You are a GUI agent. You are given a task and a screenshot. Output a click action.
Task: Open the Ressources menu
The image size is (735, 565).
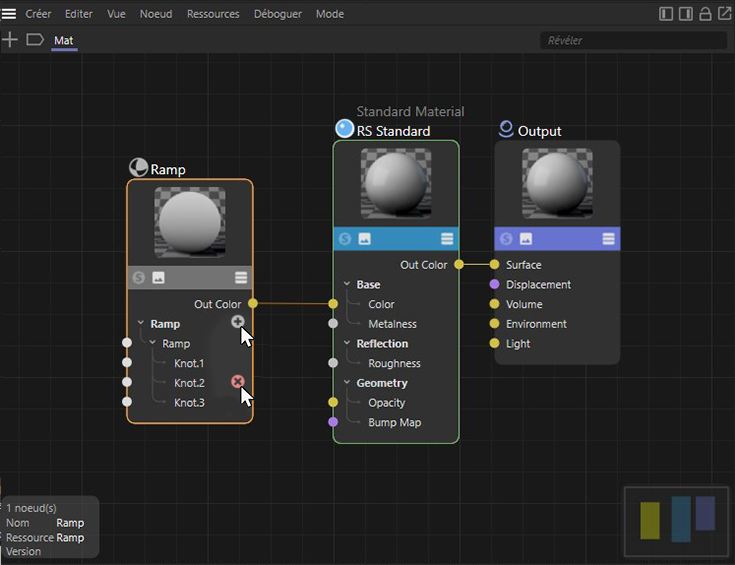click(213, 14)
